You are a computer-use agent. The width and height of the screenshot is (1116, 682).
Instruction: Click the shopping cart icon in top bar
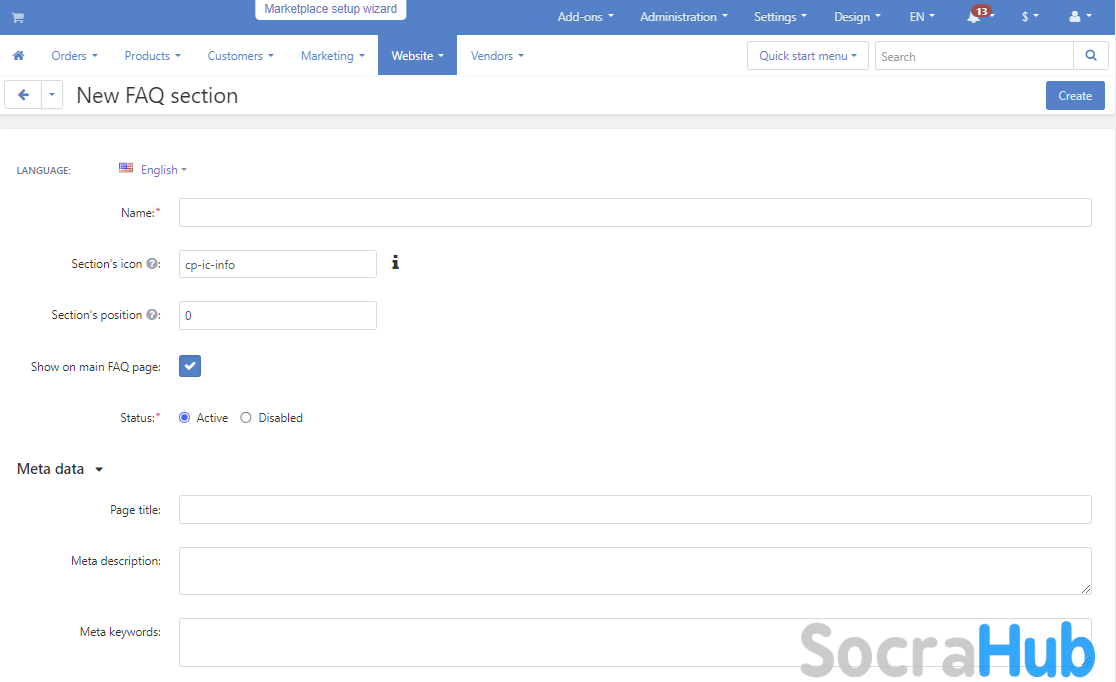click(x=17, y=17)
